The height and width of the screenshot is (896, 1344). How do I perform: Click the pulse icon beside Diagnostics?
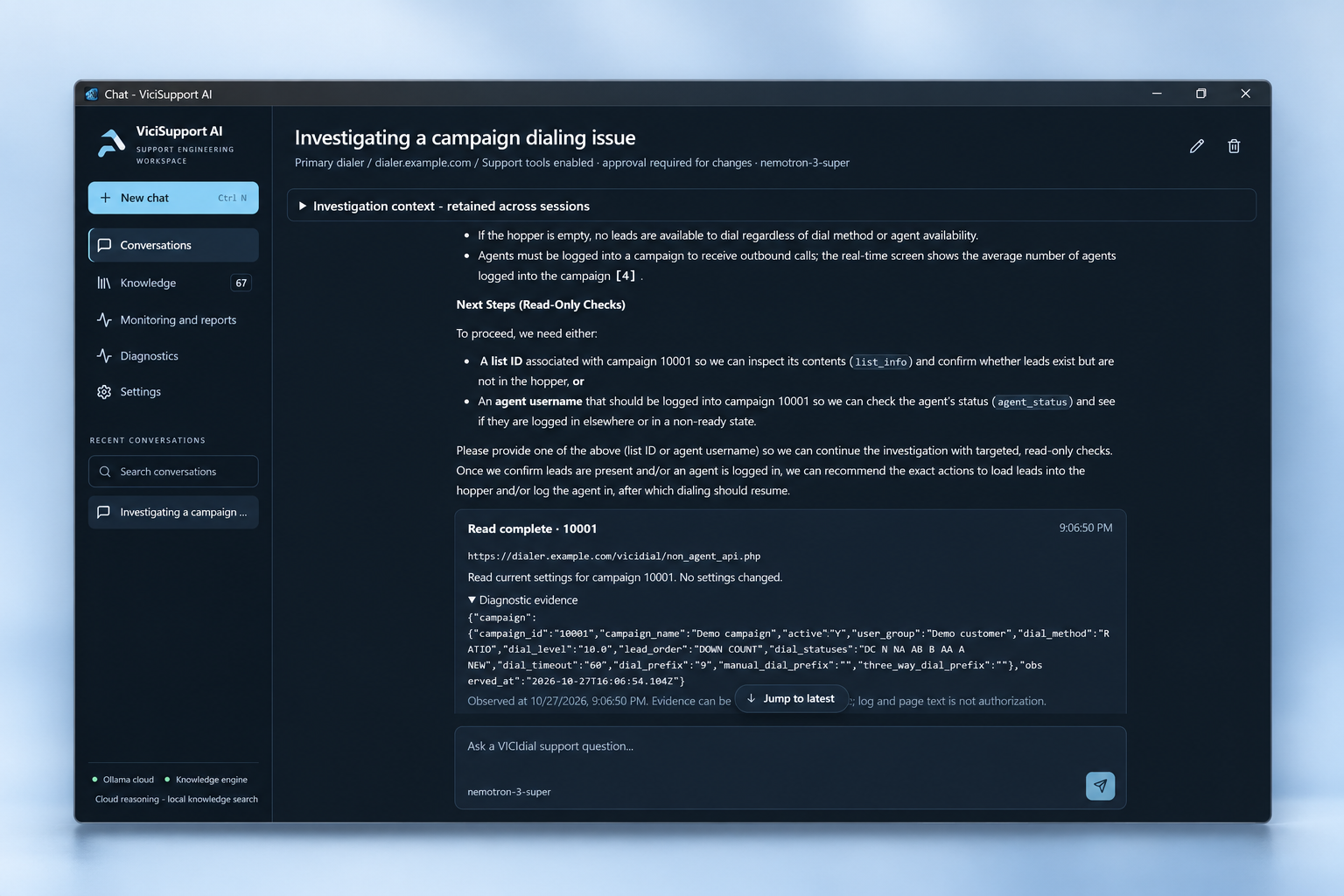104,356
